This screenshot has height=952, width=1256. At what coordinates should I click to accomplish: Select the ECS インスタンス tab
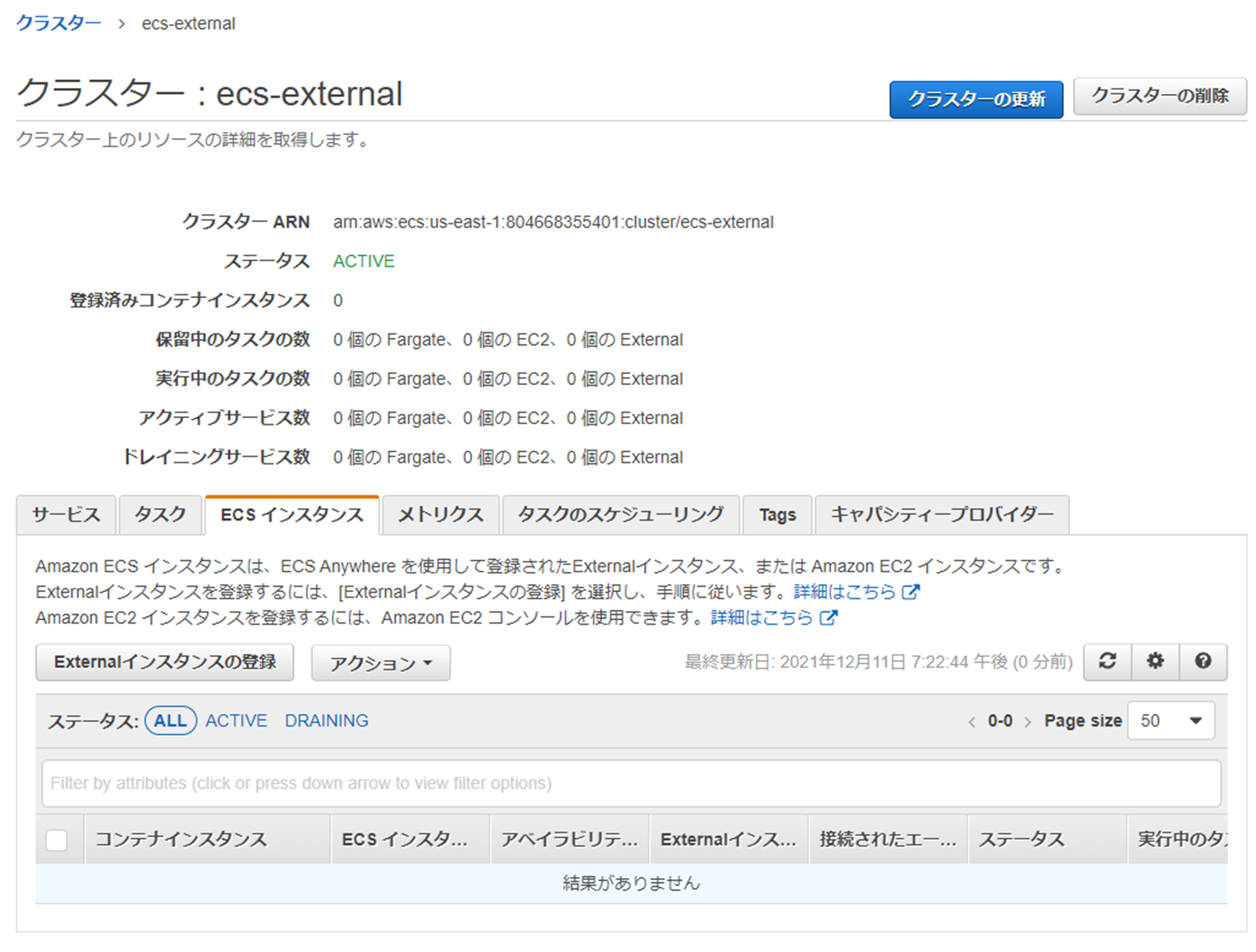tap(292, 515)
